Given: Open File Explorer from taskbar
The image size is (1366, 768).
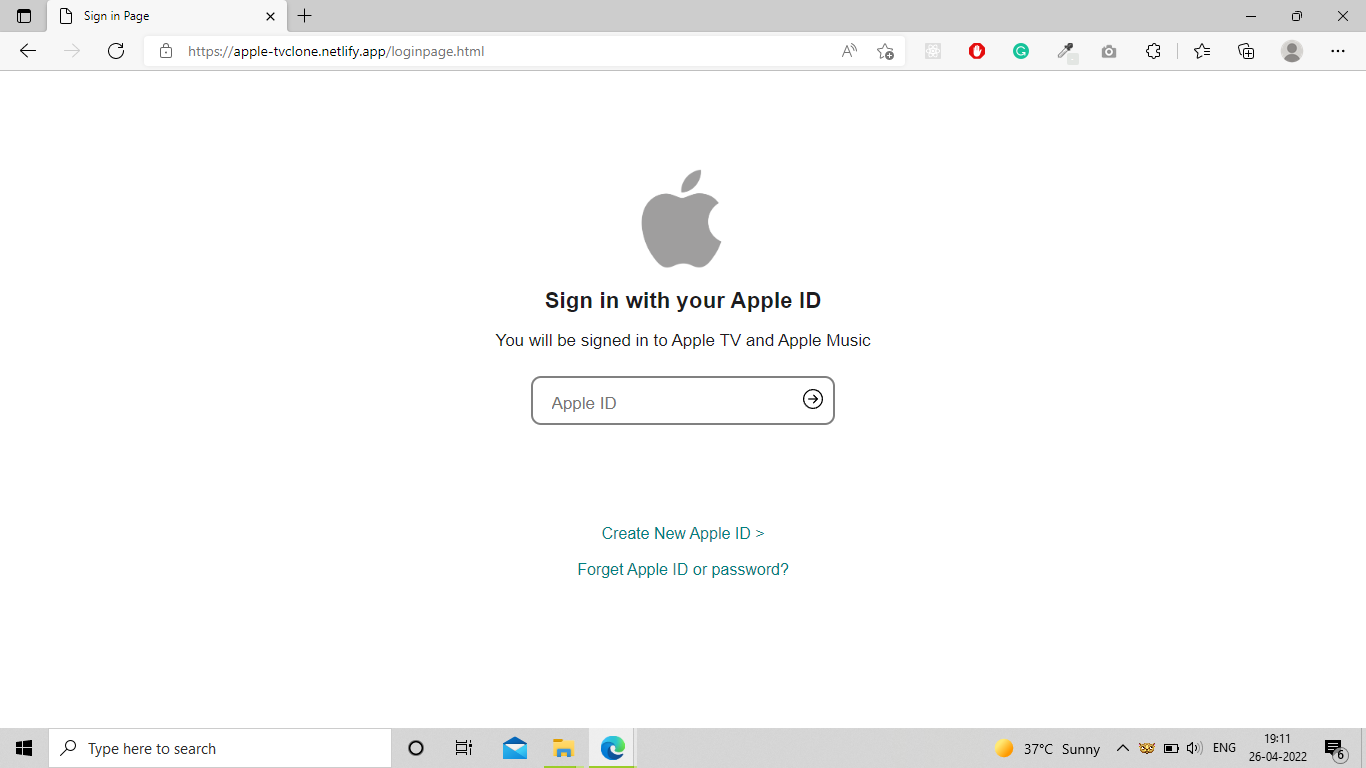Looking at the screenshot, I should click(564, 748).
